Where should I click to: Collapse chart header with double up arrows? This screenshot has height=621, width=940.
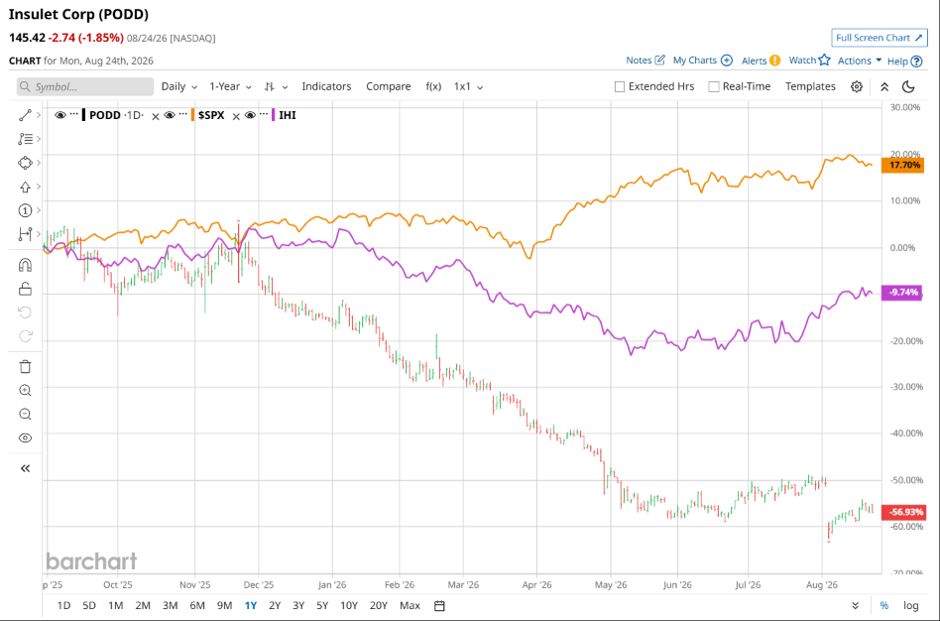(x=884, y=87)
